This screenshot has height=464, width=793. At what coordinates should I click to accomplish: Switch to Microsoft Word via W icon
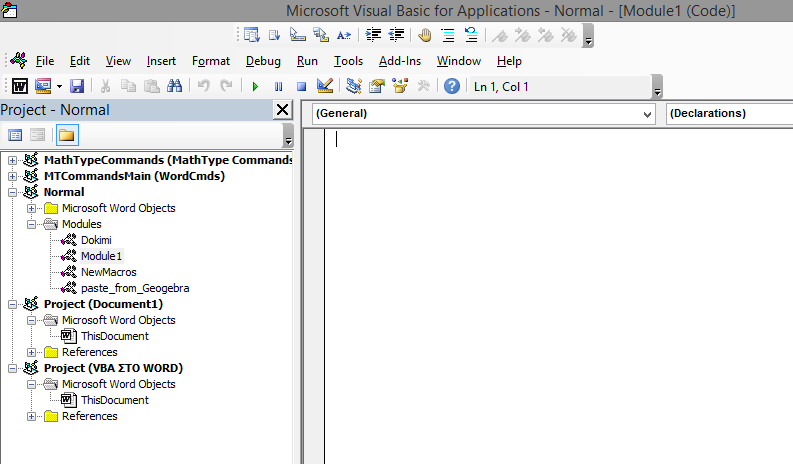20,87
